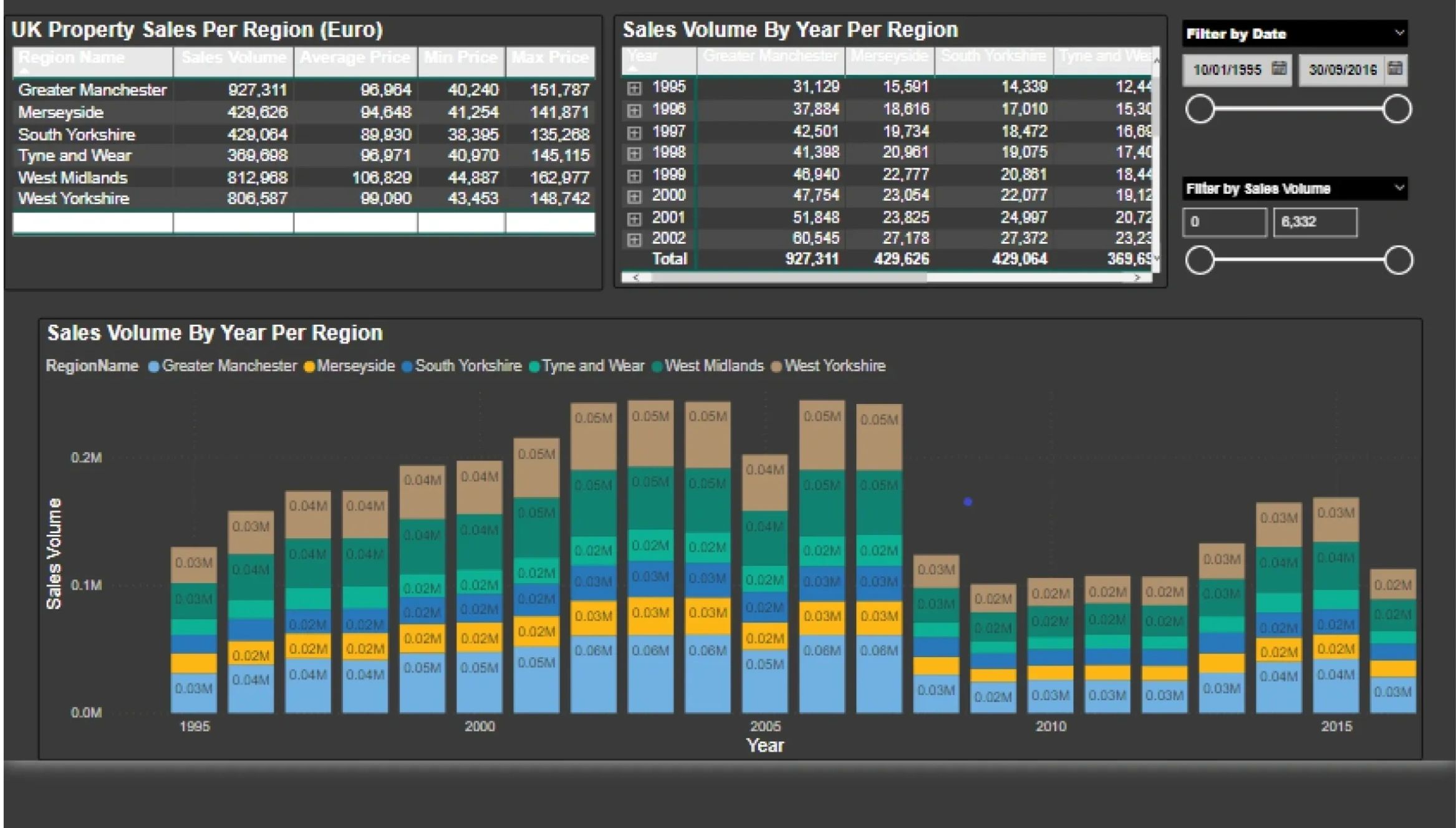Expand the 1997 row in the matrix
This screenshot has width=1456, height=828.
pos(634,132)
